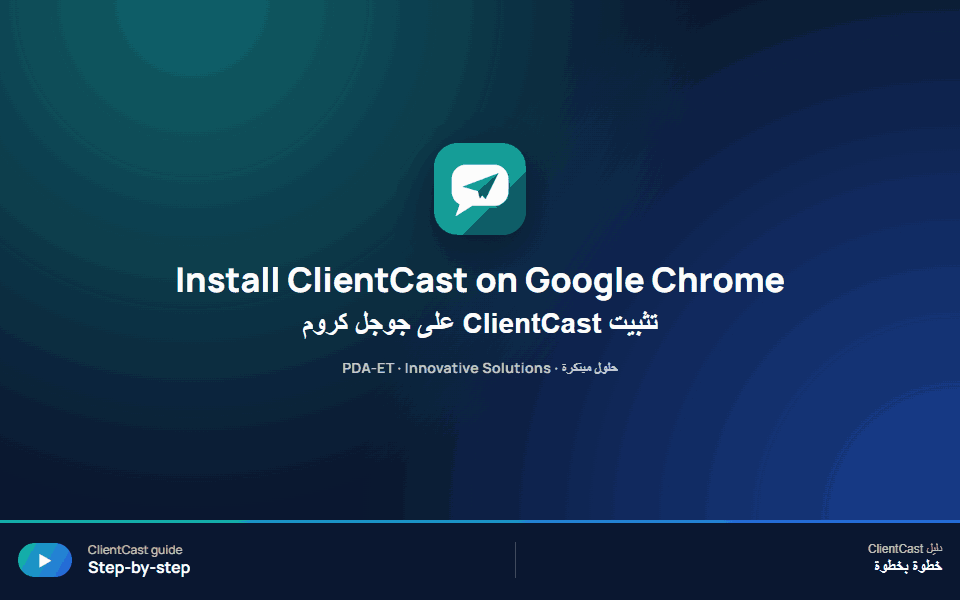Image resolution: width=960 pixels, height=600 pixels.
Task: Click the 'ClientCast guide' label
Action: point(135,550)
